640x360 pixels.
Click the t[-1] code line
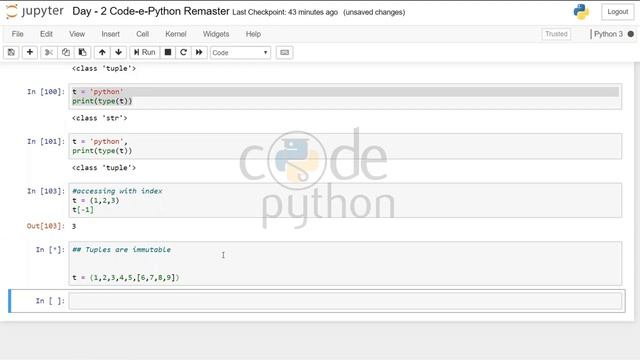[83, 210]
